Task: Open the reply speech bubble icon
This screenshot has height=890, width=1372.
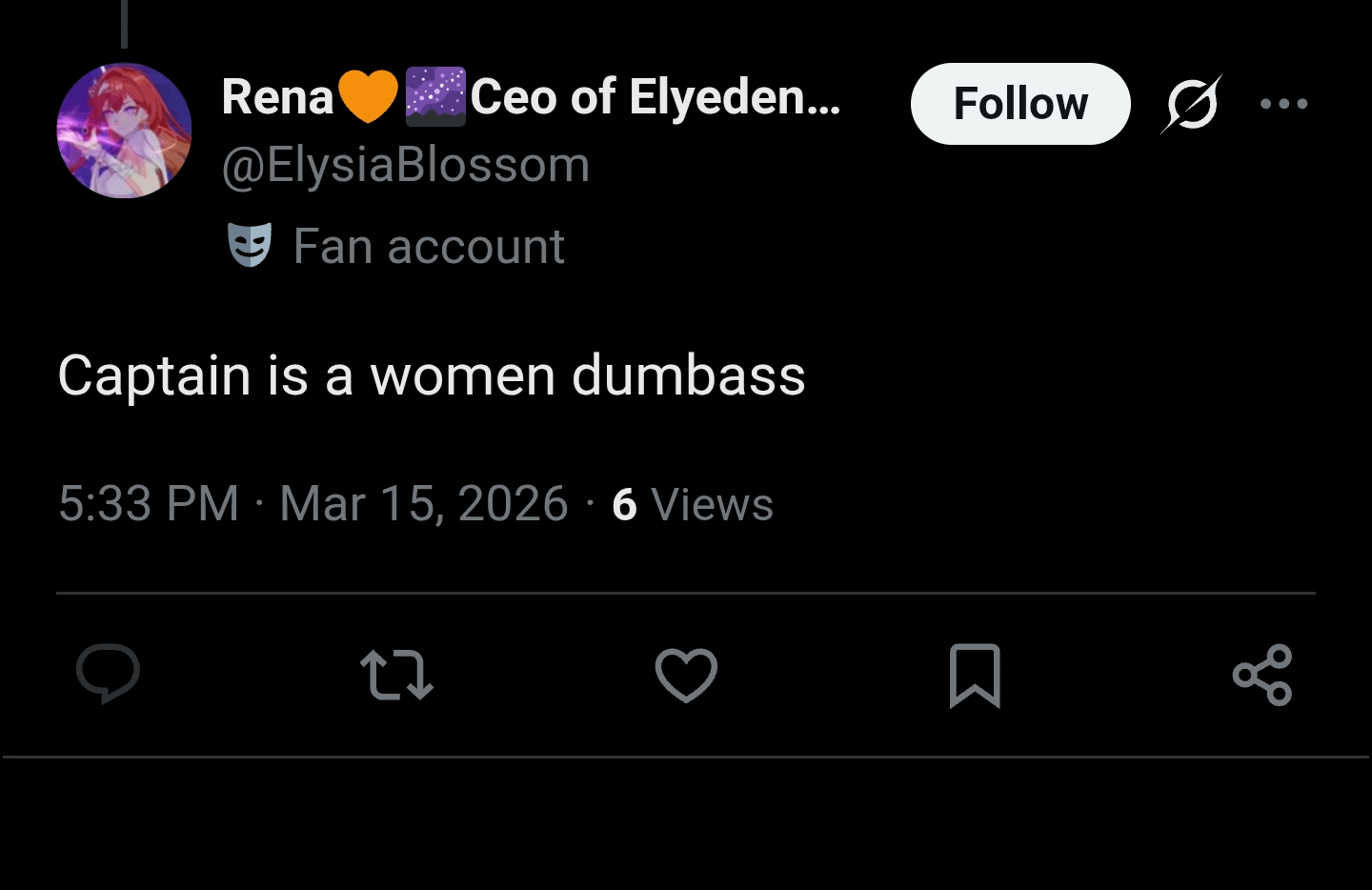Action: tap(109, 674)
